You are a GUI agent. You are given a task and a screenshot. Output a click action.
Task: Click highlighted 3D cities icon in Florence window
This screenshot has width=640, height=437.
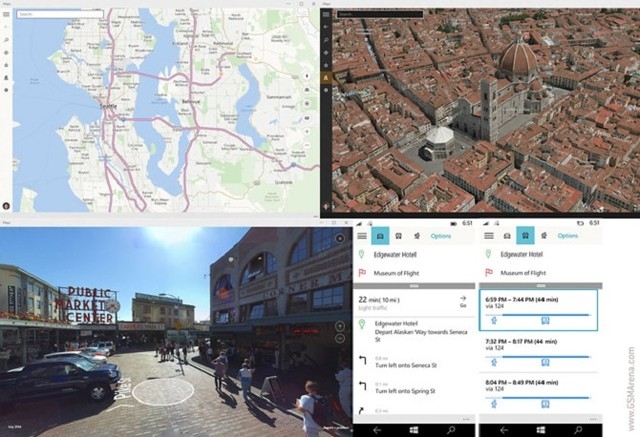pyautogui.click(x=326, y=78)
